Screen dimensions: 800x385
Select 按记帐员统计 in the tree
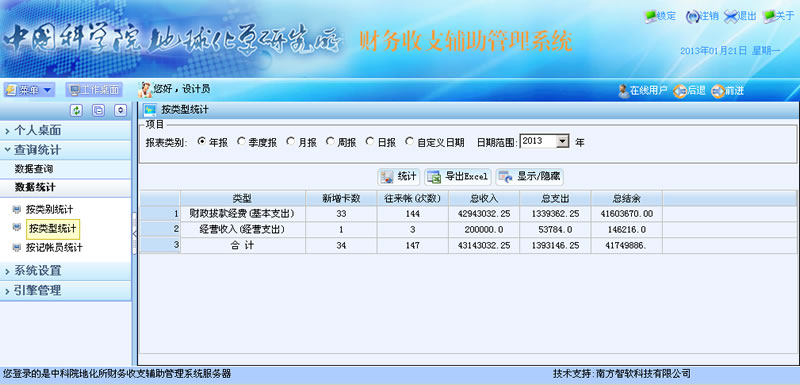pyautogui.click(x=54, y=248)
